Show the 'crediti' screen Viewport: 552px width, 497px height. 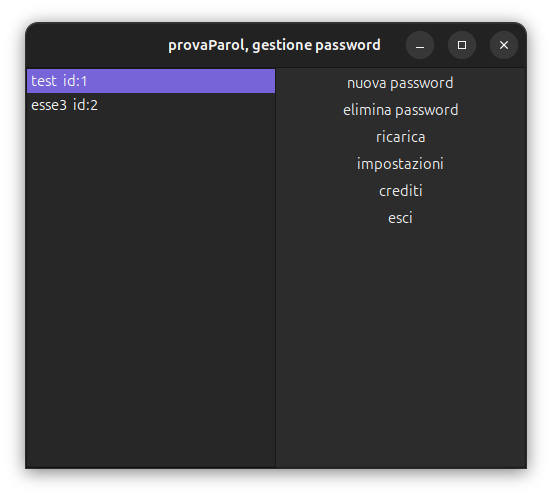(400, 191)
